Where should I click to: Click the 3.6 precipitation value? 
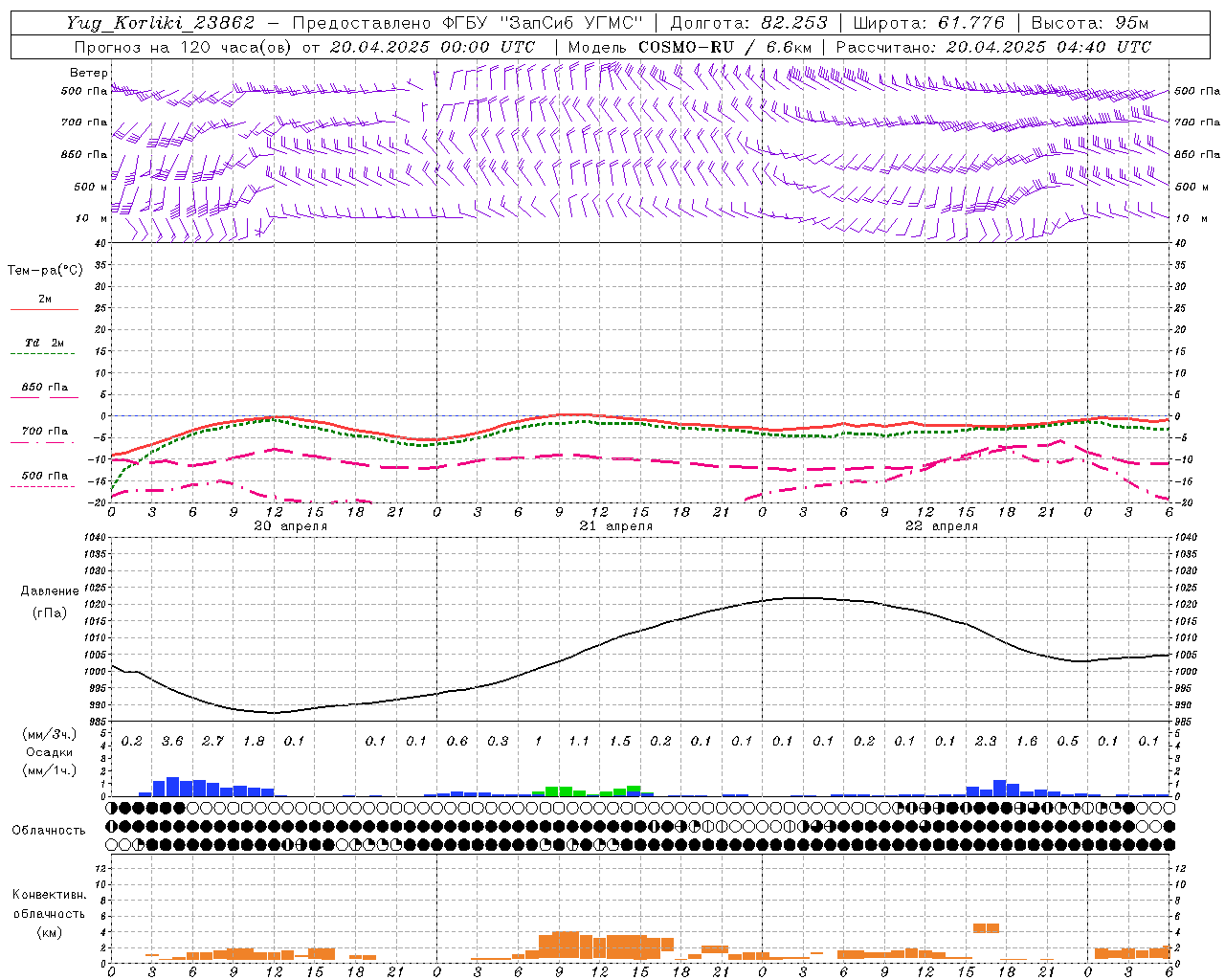click(x=172, y=742)
